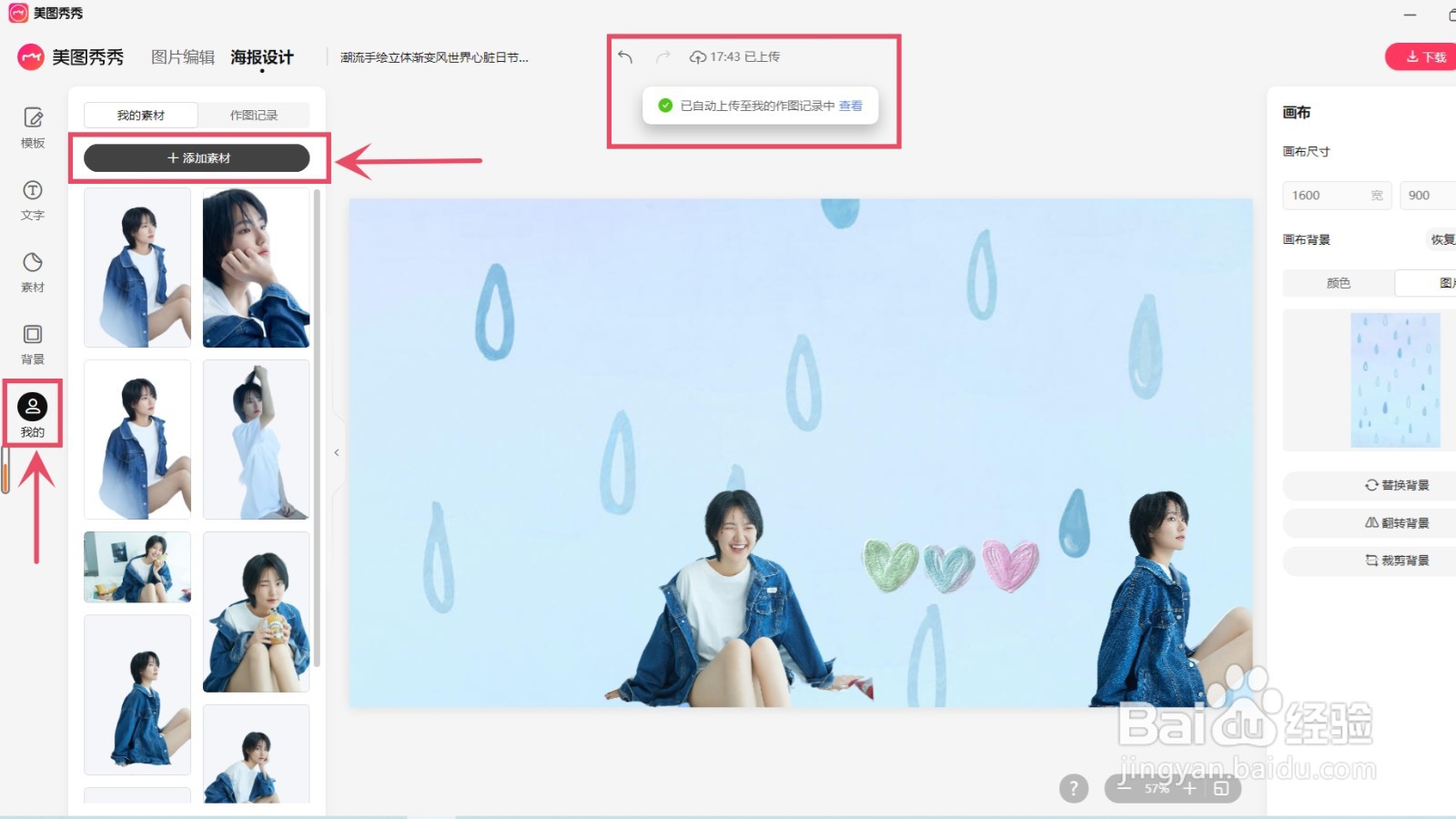Click the 17:43 已上传 status text

coord(744,56)
